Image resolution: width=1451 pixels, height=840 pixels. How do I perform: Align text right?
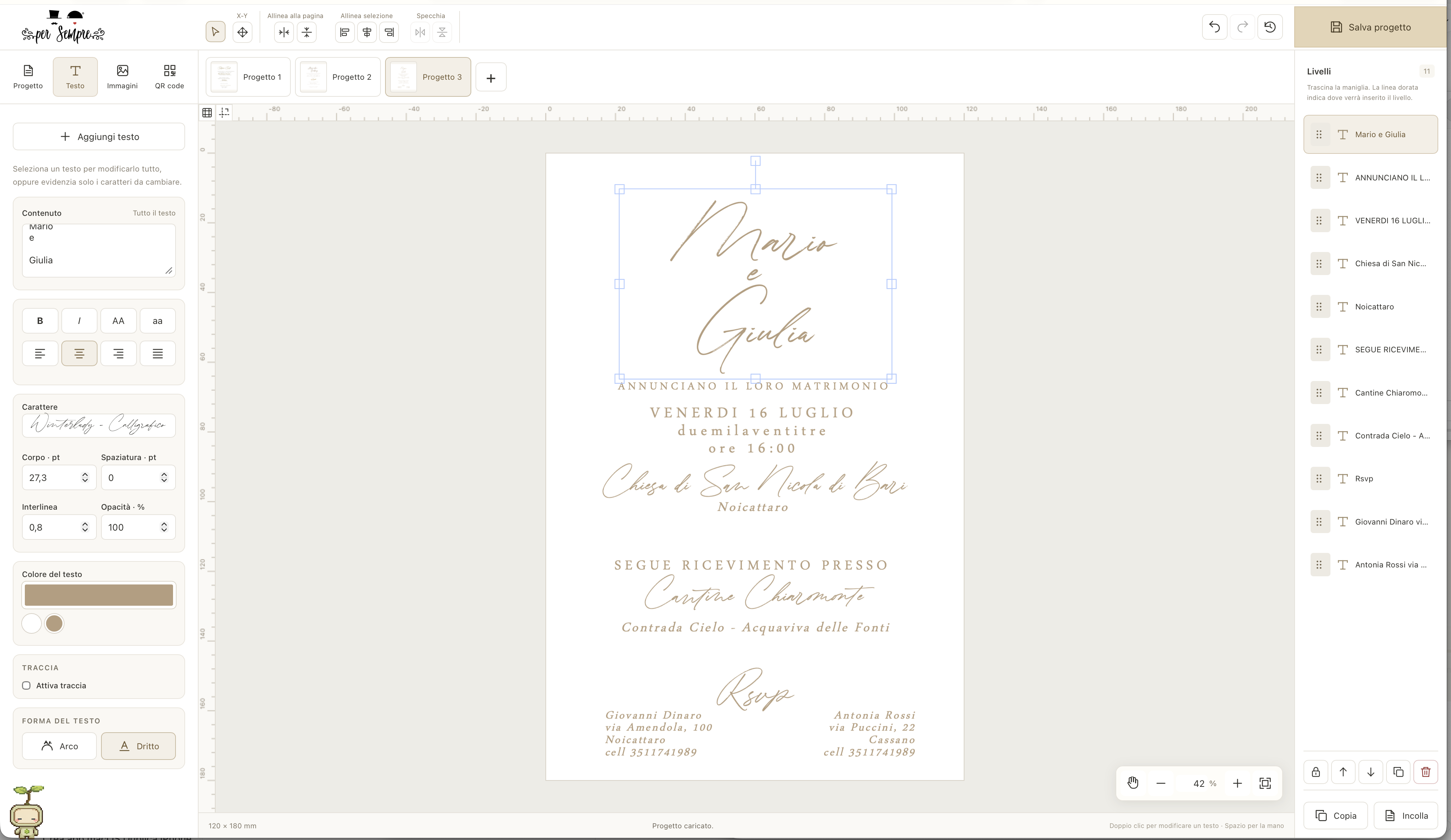(119, 353)
